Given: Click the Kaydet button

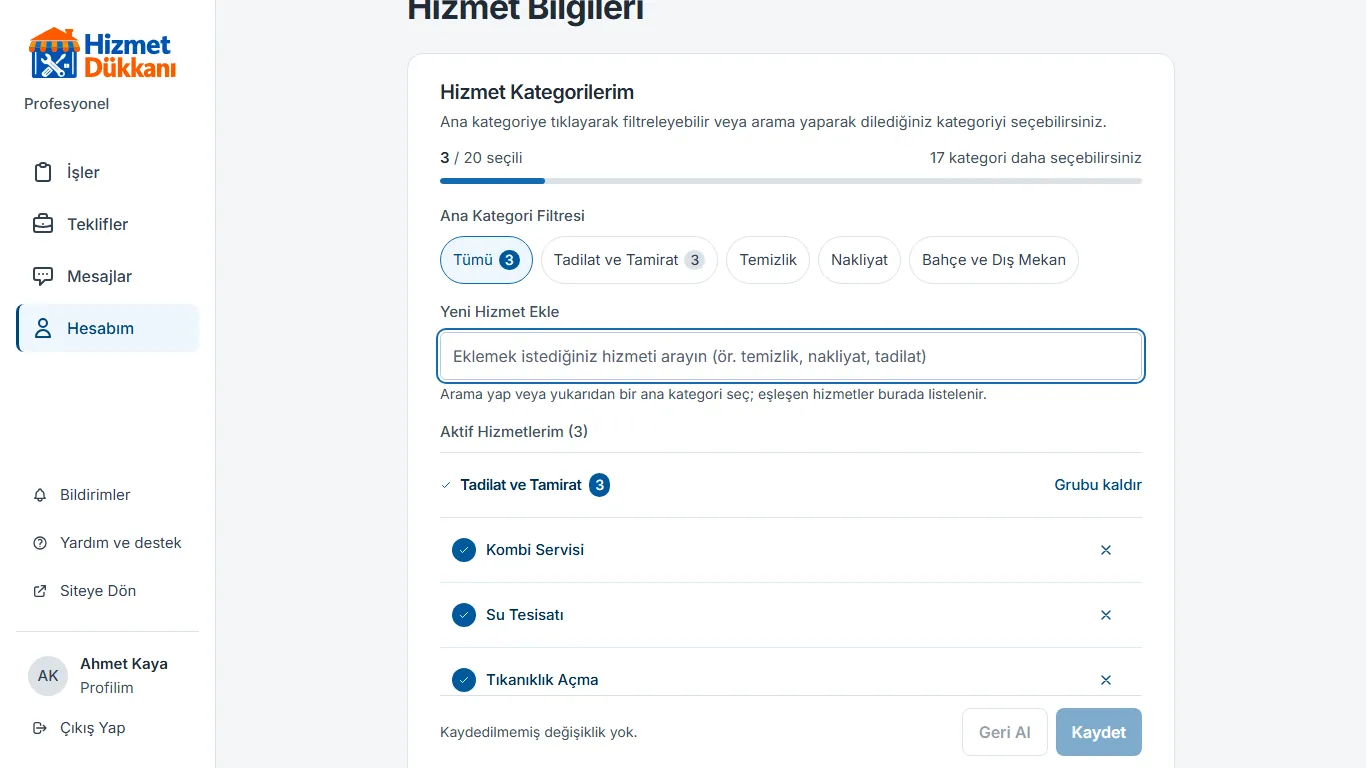Looking at the screenshot, I should pyautogui.click(x=1099, y=732).
